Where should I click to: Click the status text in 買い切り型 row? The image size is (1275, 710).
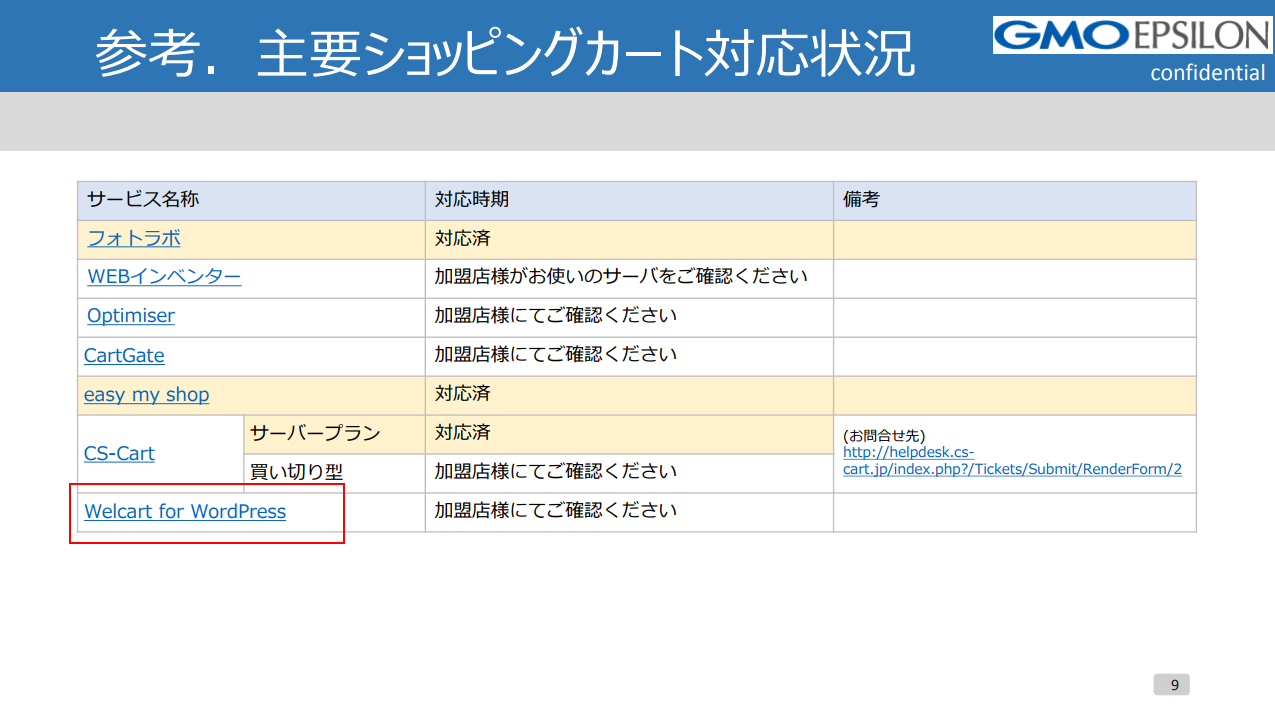coord(556,472)
